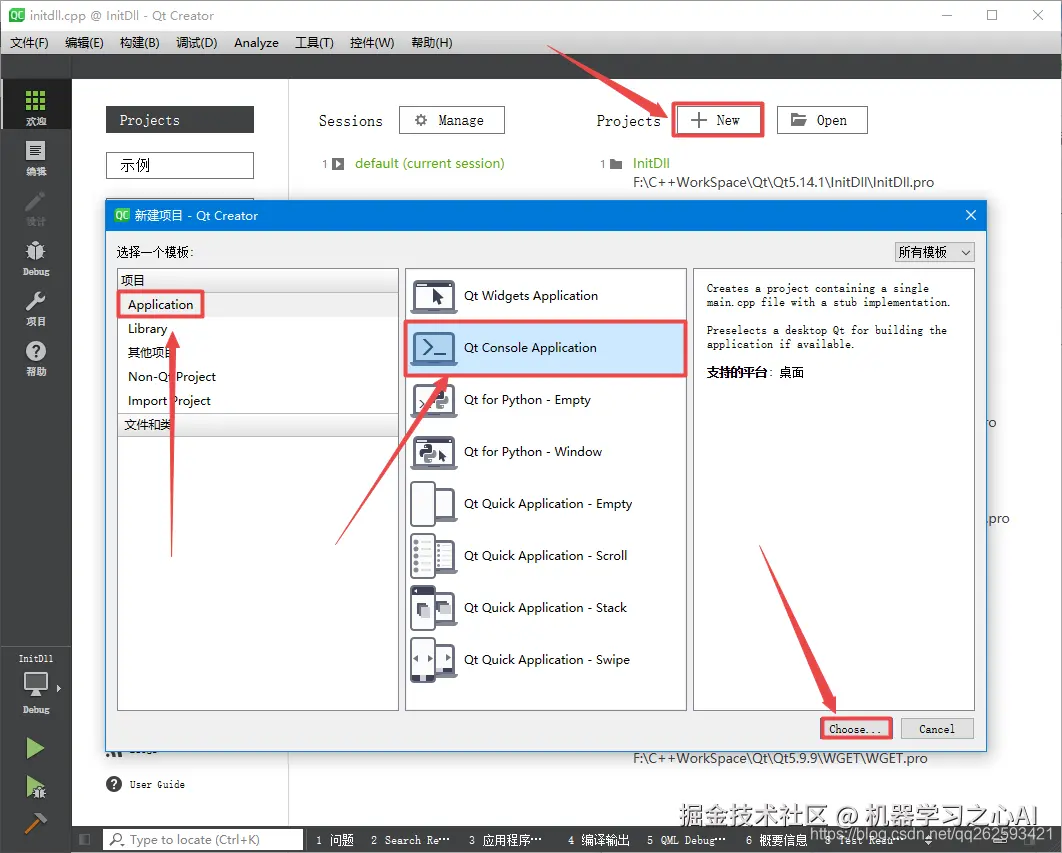The height and width of the screenshot is (853, 1062).
Task: Click the Qt Widgets Application icon
Action: 433,296
